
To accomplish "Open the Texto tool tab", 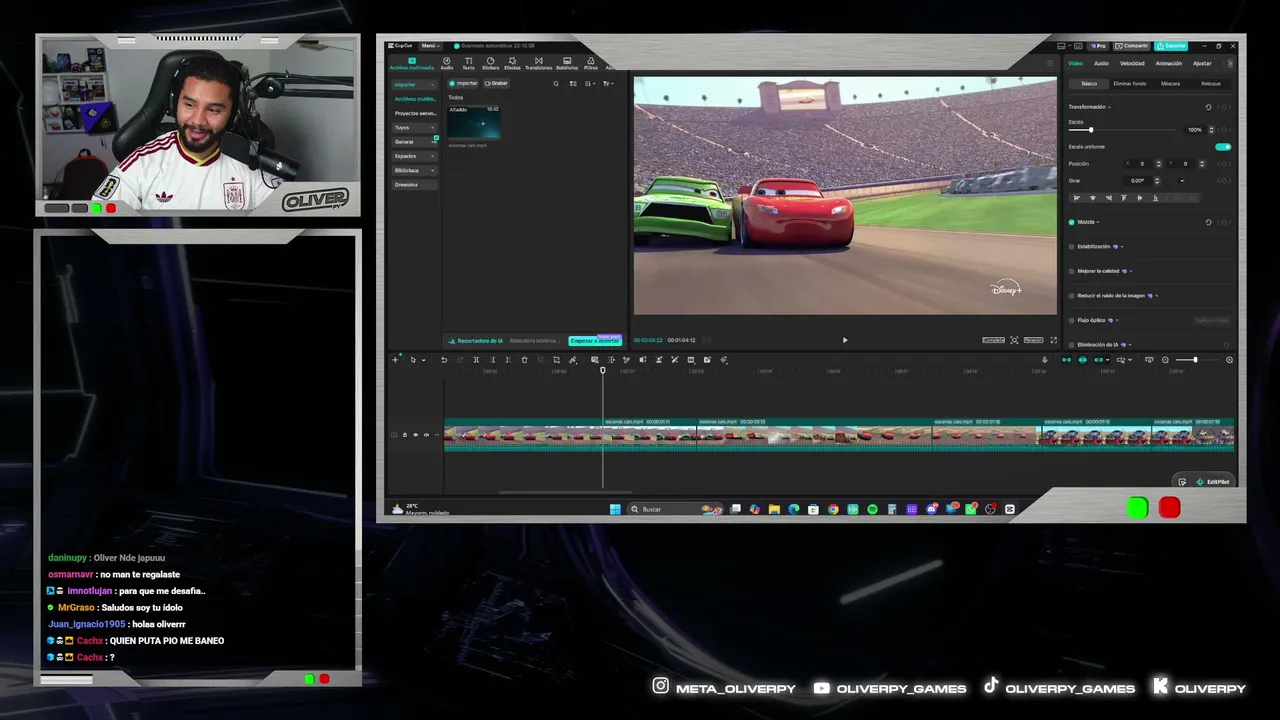I will point(468,63).
